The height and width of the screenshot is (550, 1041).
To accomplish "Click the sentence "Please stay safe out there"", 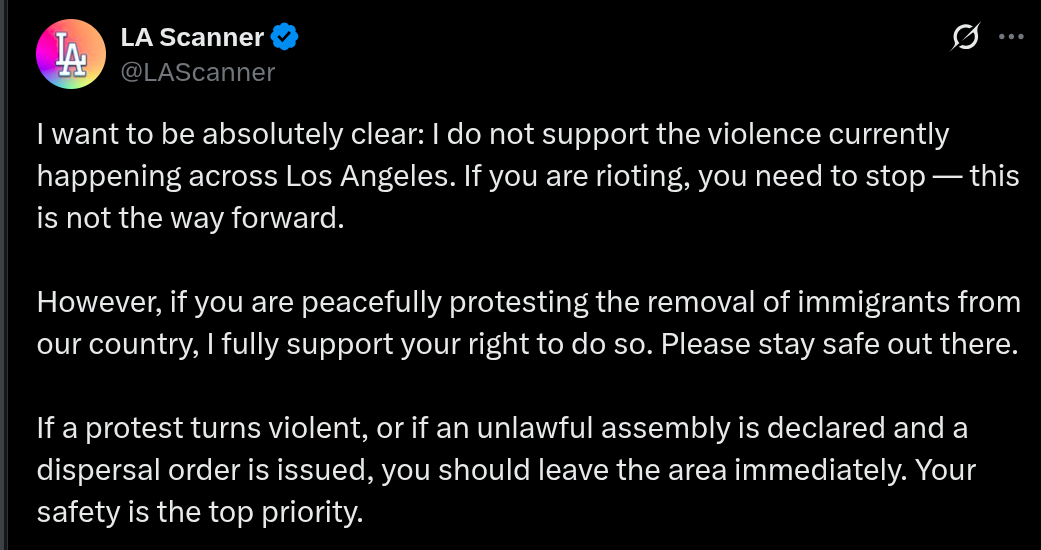I will [839, 344].
